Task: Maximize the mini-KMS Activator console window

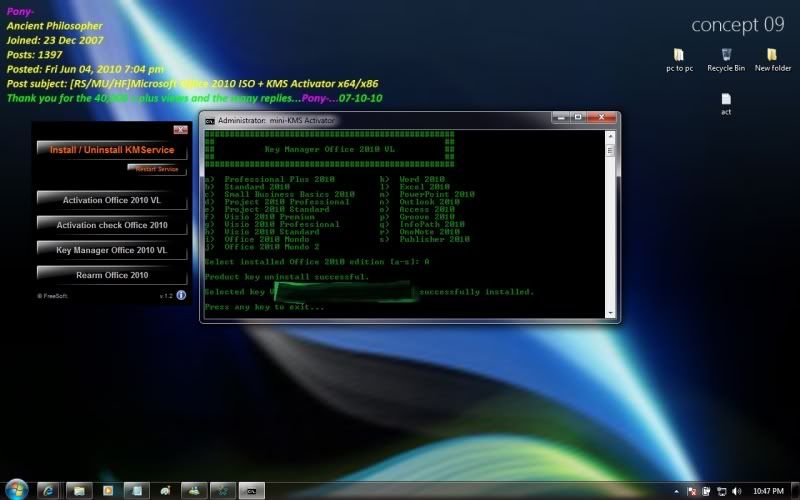Action: click(x=578, y=117)
